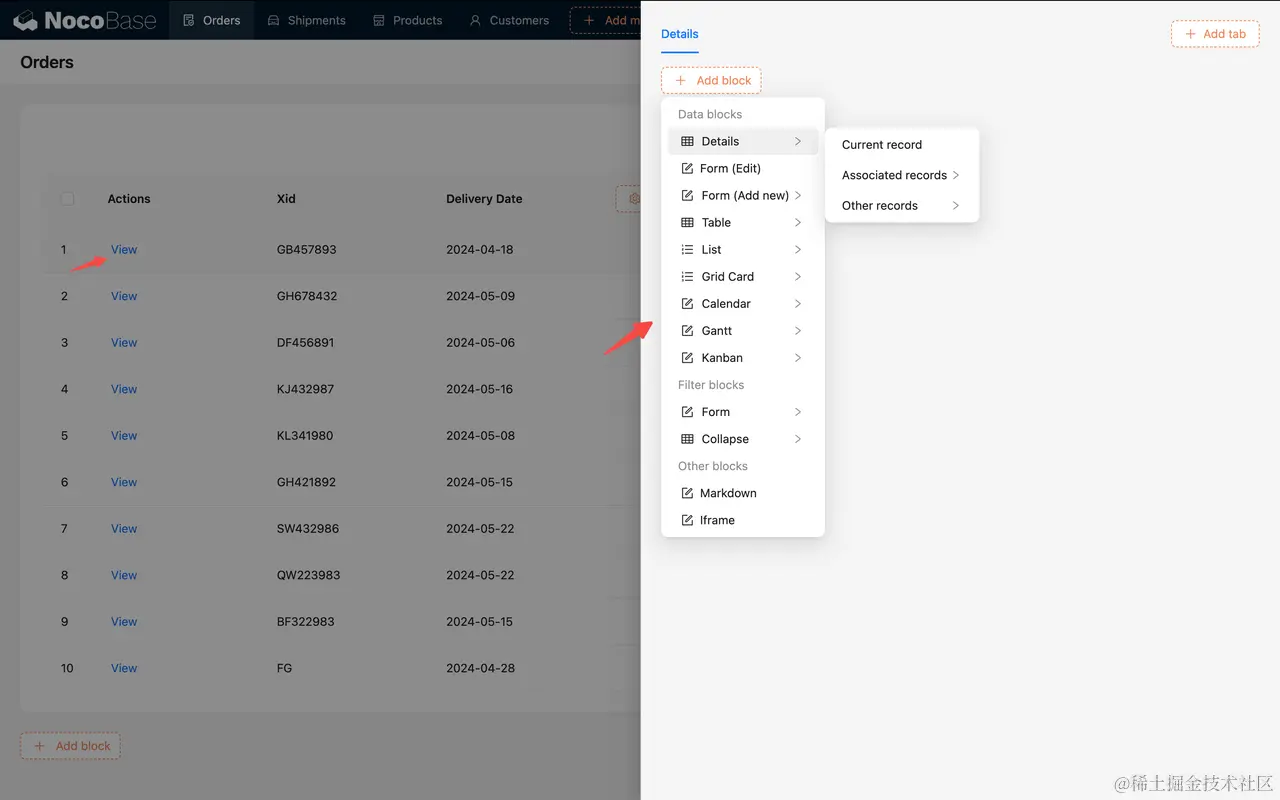Viewport: 1280px width, 800px height.
Task: Expand the List submenu arrow
Action: tap(798, 250)
